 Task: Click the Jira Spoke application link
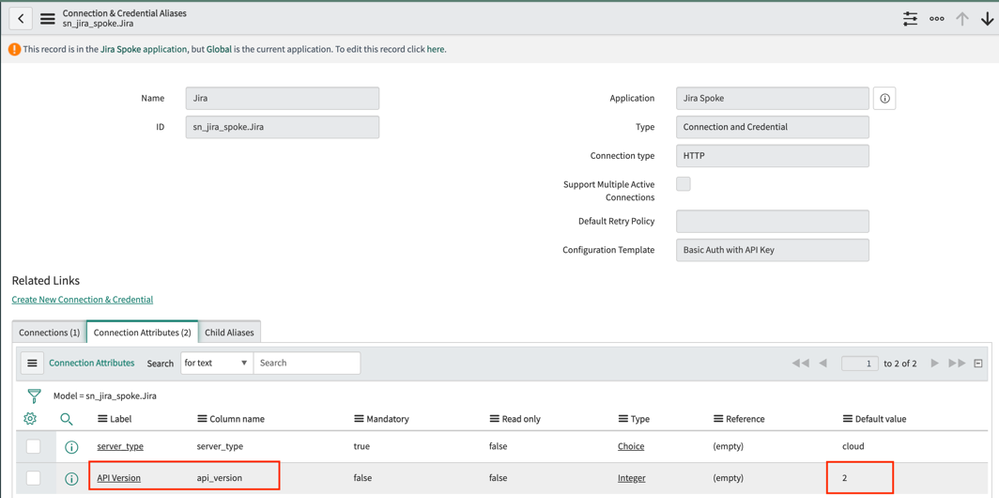(x=143, y=49)
